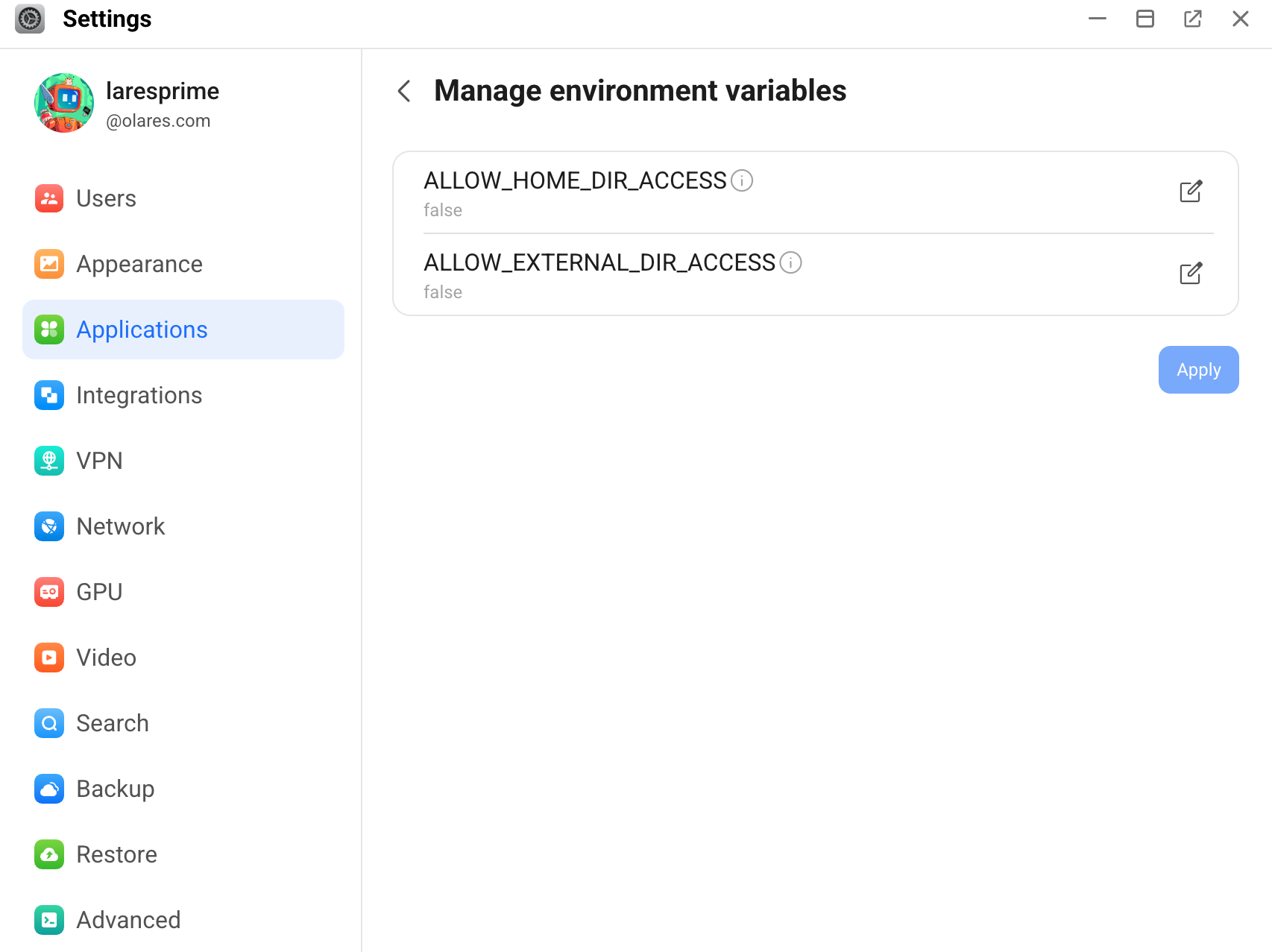View info about ALLOW_EXTERNAL_DIR_ACCESS
1272x952 pixels.
click(791, 262)
